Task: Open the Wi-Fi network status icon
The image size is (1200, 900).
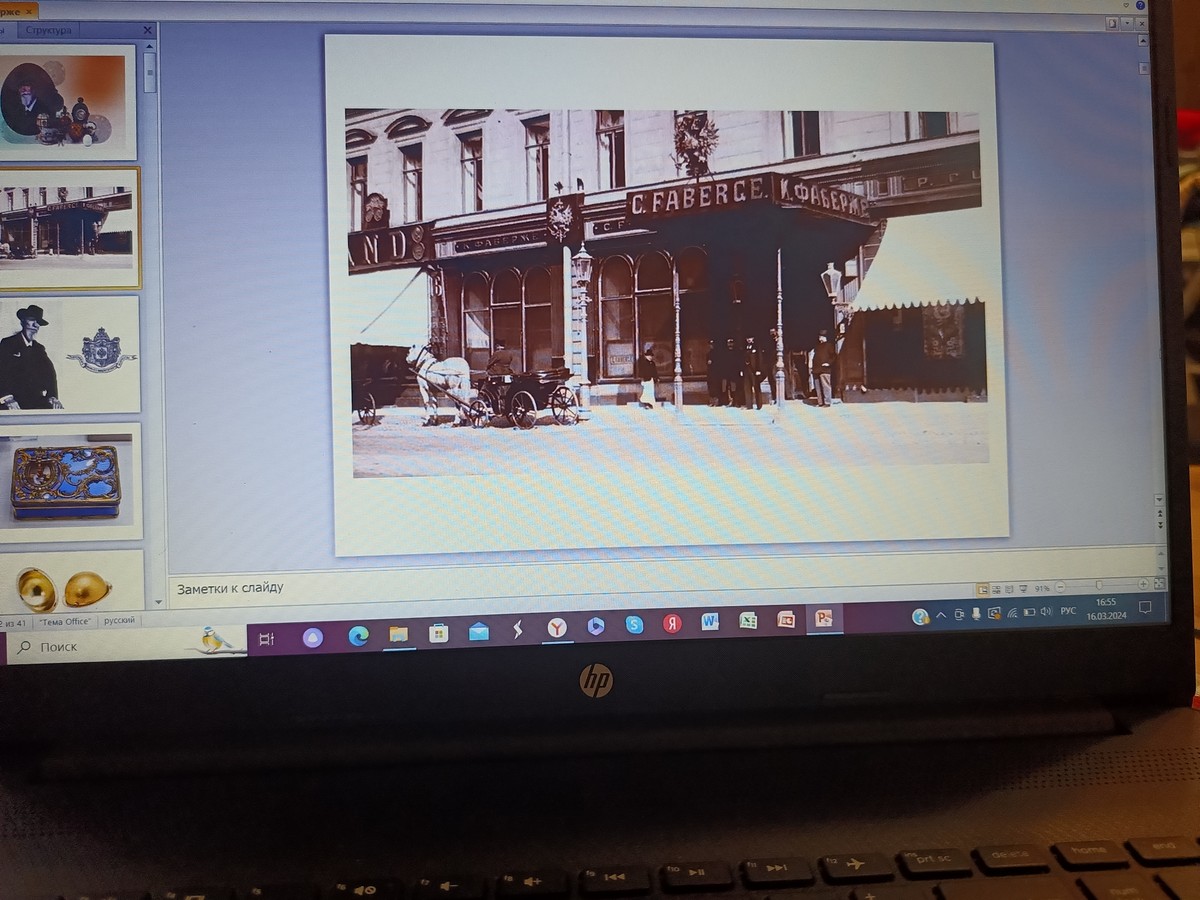Action: (x=1012, y=613)
